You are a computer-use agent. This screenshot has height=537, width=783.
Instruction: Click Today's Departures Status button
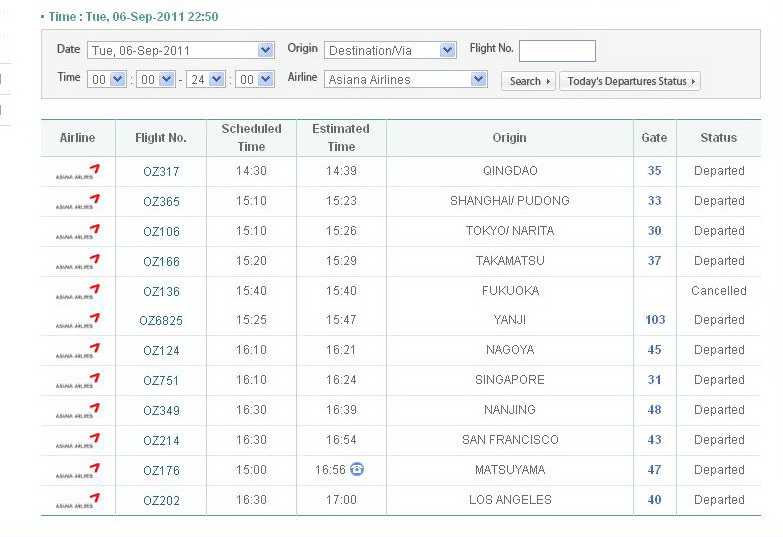point(630,81)
